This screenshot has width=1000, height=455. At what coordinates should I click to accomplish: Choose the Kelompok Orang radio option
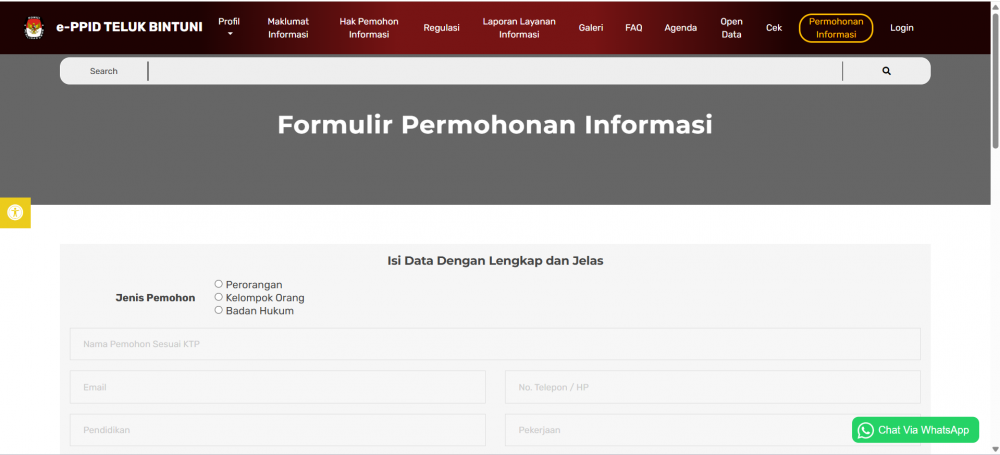click(x=219, y=297)
